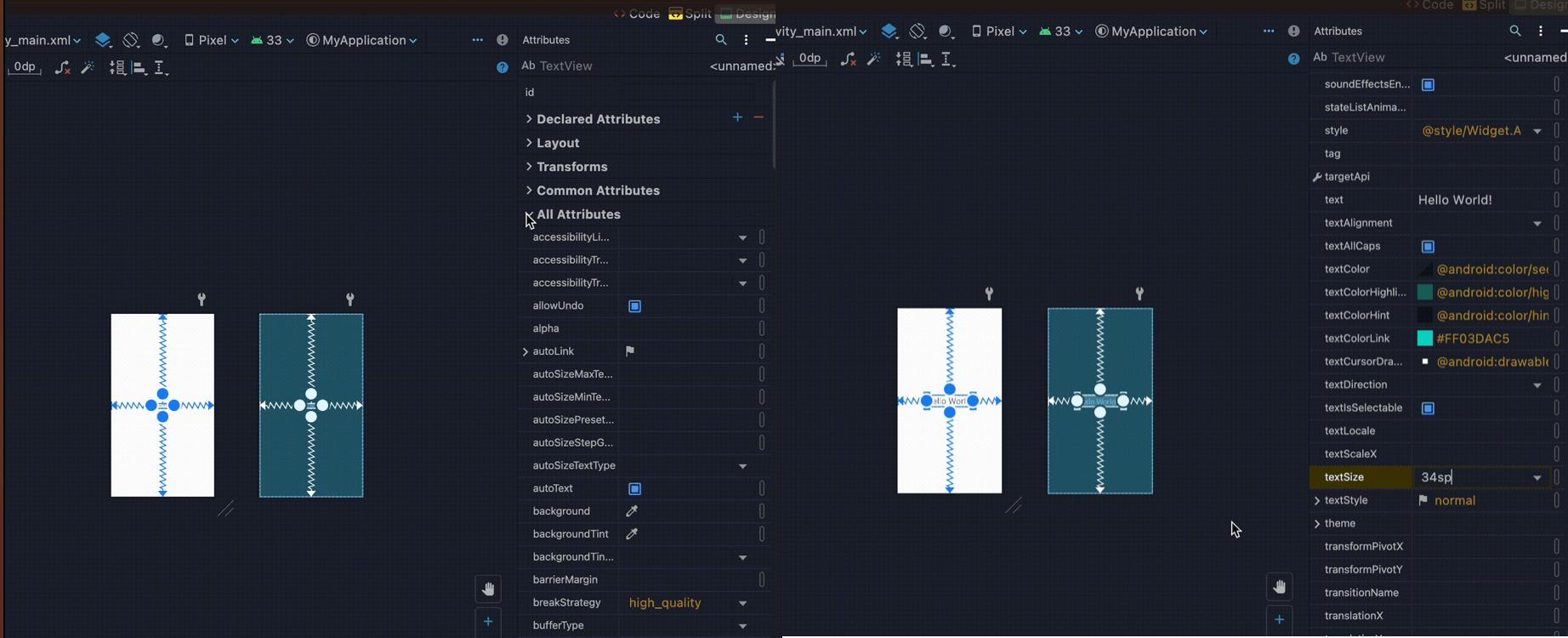
Task: Open the style attribute dropdown
Action: click(x=1537, y=131)
